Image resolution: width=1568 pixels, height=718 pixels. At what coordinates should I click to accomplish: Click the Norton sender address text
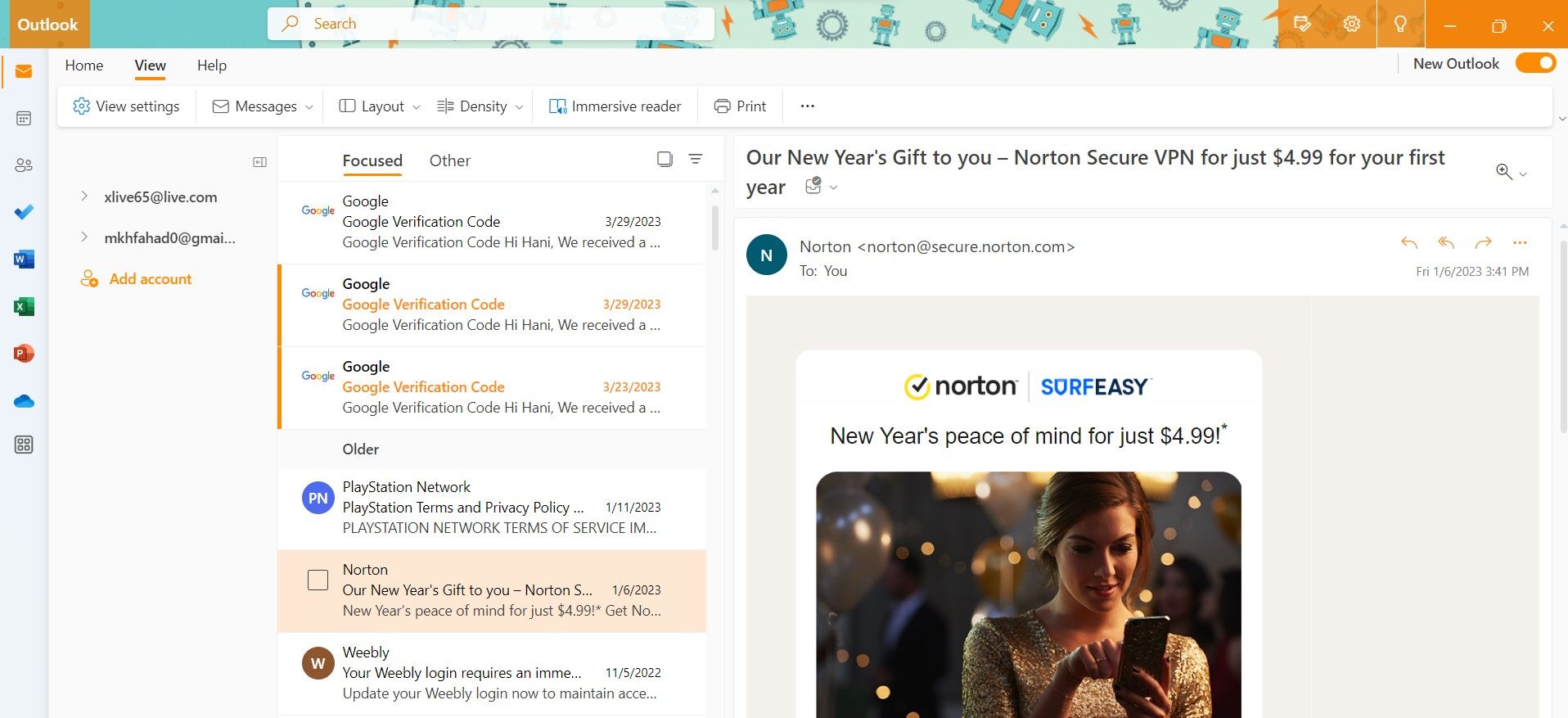pos(937,246)
